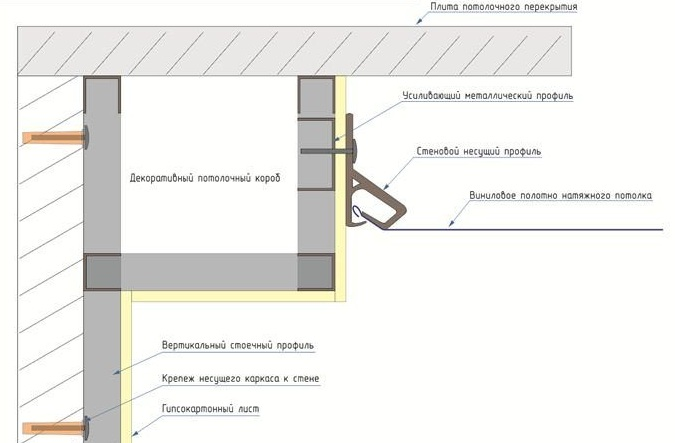Click the "Крепеж несущего каркаса к стене" label
The image size is (675, 443).
pyautogui.click(x=240, y=379)
